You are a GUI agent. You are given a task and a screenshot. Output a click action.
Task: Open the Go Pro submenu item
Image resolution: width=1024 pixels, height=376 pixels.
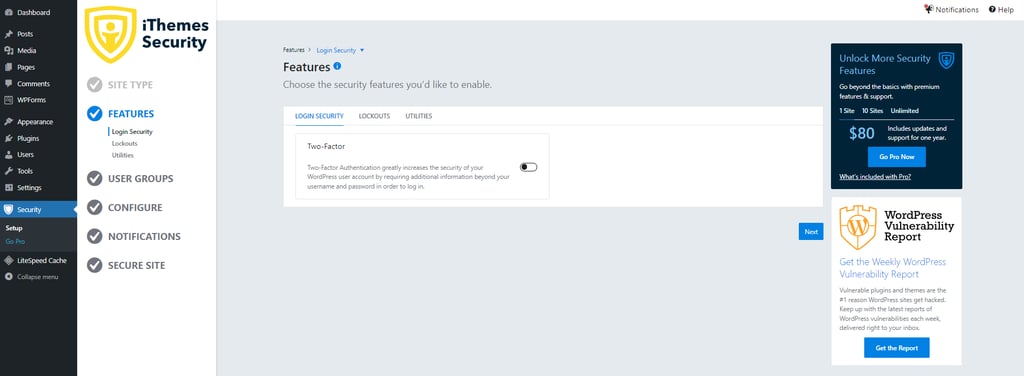click(x=15, y=242)
